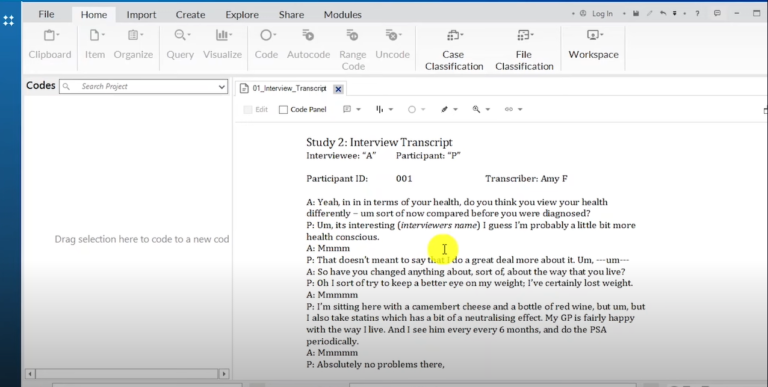The image size is (768, 387).
Task: Open the Visualize ribbon menu
Action: (x=222, y=45)
